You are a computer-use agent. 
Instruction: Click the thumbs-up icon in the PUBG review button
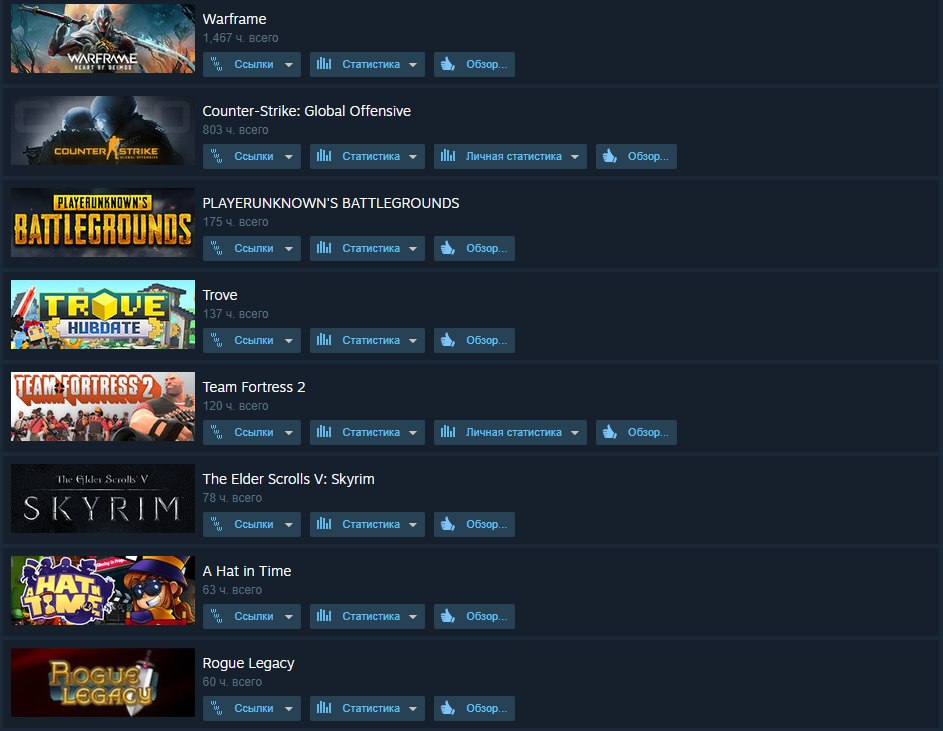(x=447, y=248)
